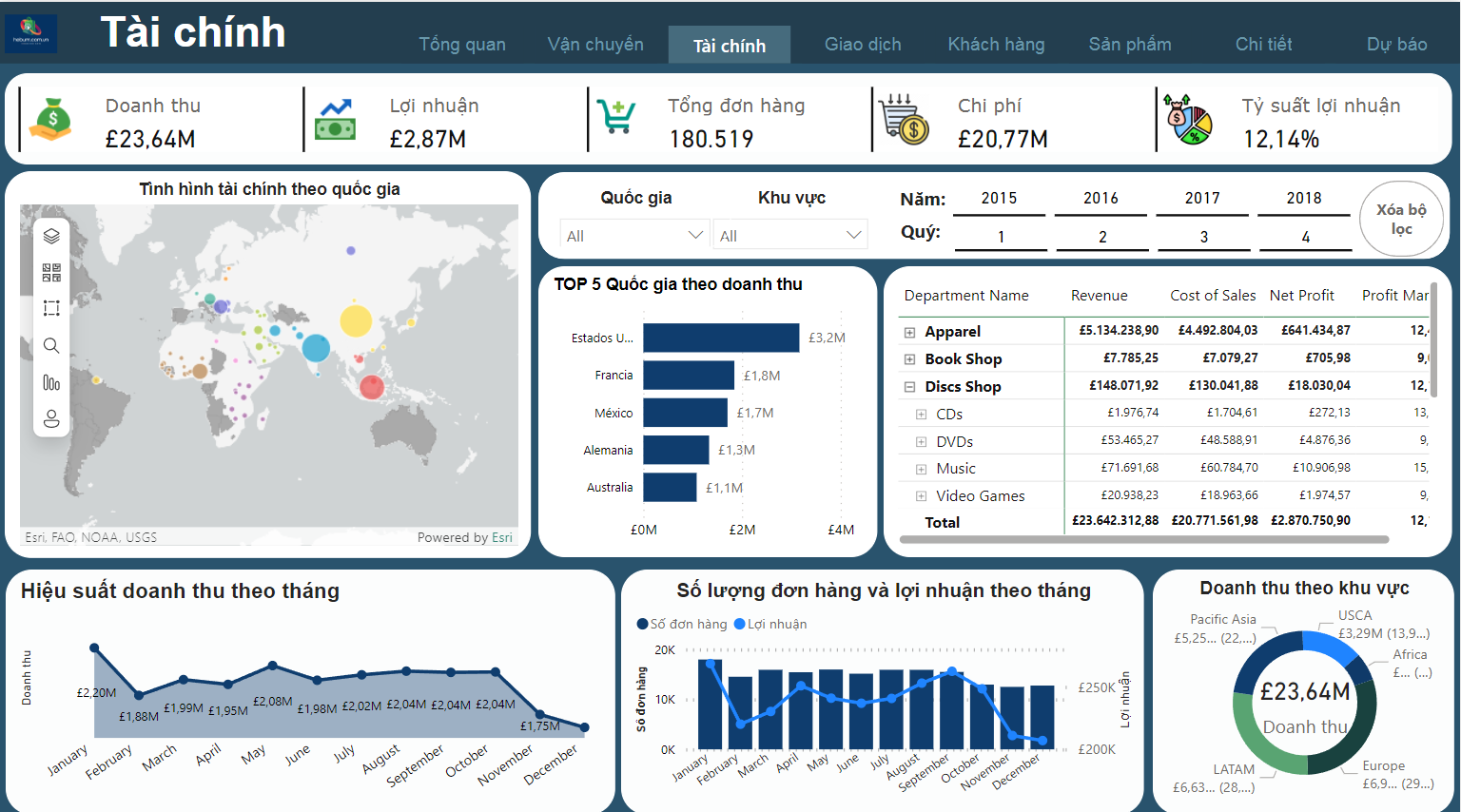Switch to the Tổng quan tab
Screen dimensions: 1461x812
pos(462,45)
